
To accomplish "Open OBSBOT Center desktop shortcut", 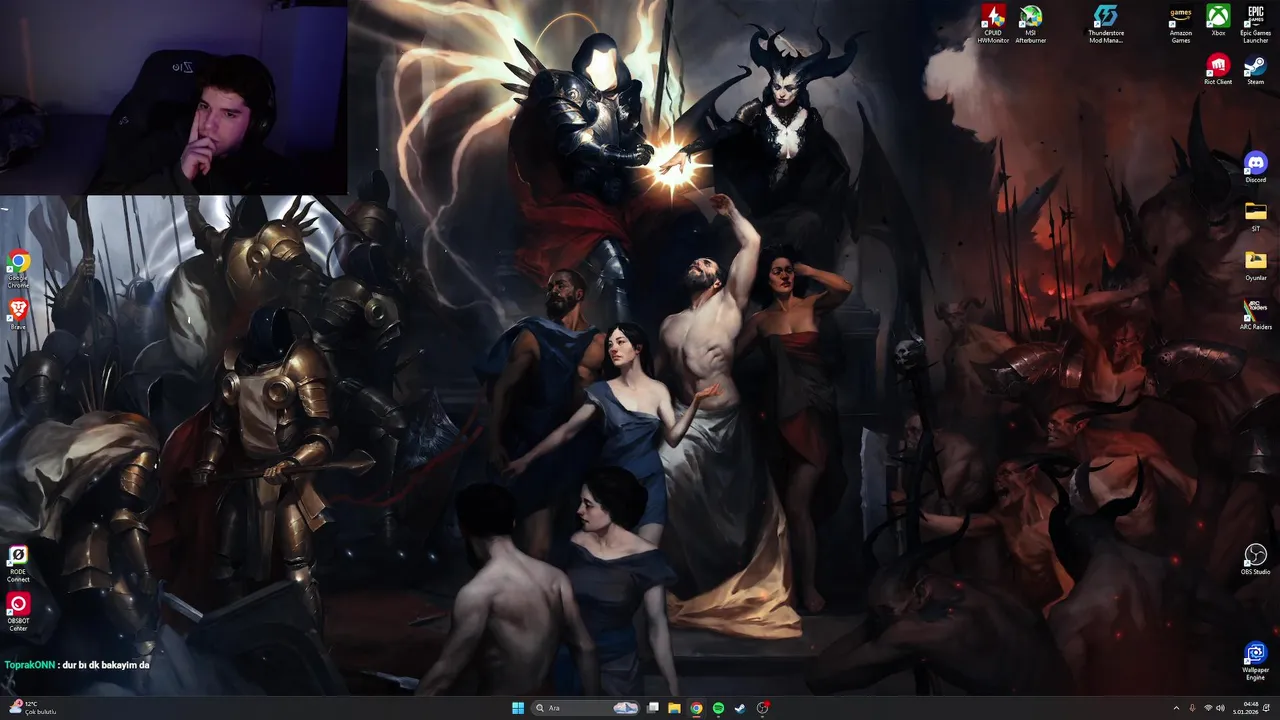I will [x=18, y=612].
